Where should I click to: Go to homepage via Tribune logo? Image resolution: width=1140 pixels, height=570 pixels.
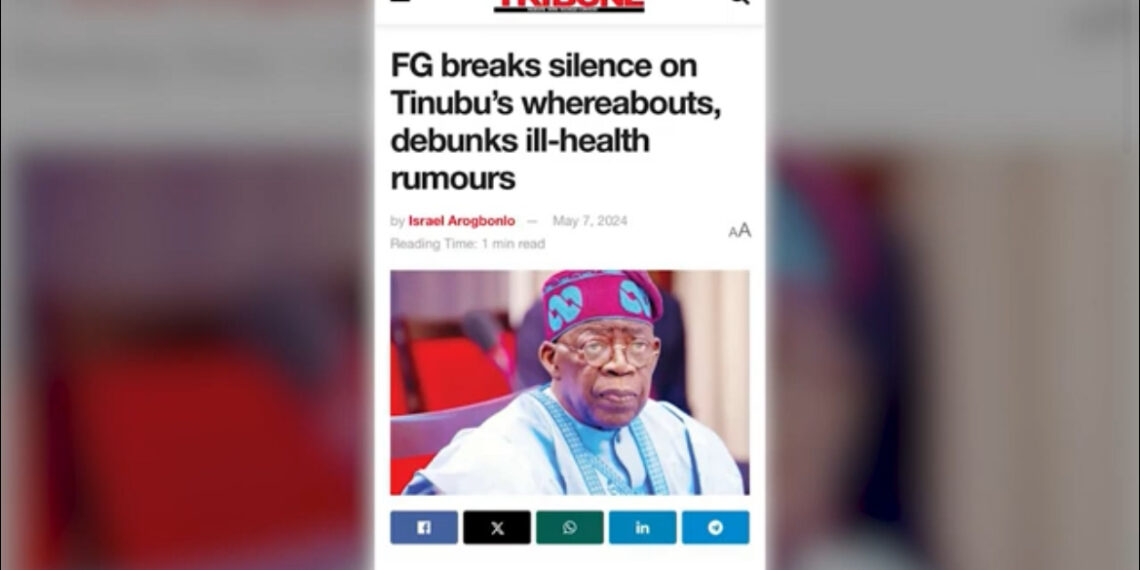(x=569, y=6)
